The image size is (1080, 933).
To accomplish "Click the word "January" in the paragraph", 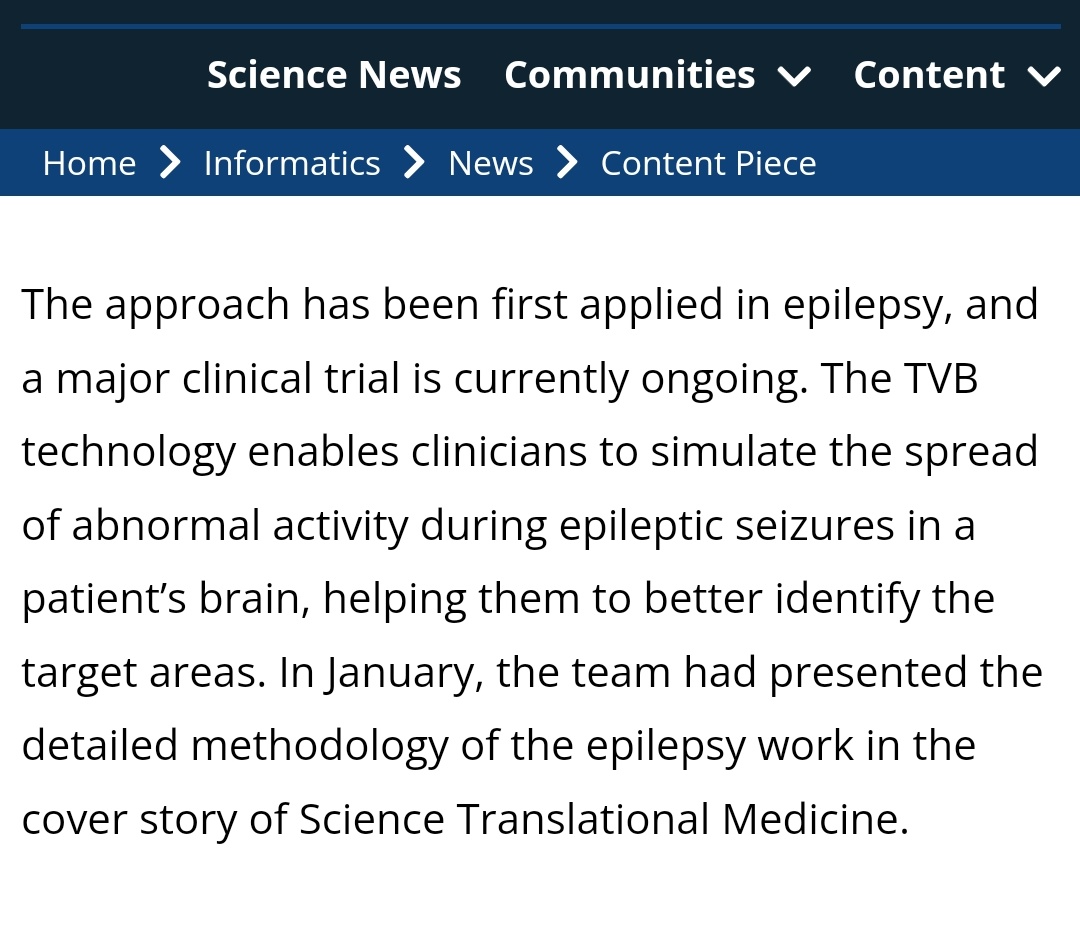I will tap(399, 673).
